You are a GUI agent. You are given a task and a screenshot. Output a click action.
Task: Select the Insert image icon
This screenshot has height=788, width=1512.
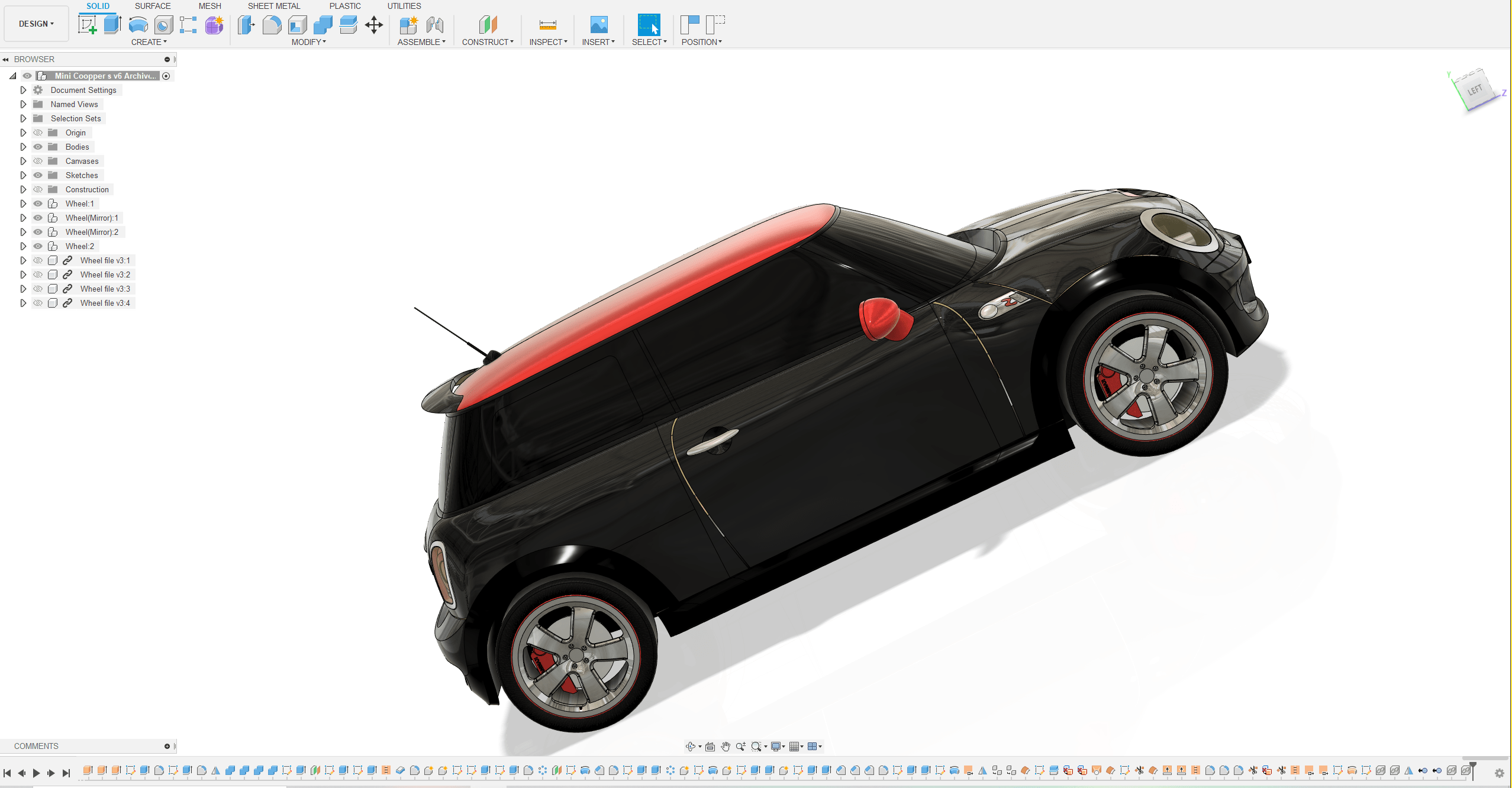[599, 25]
